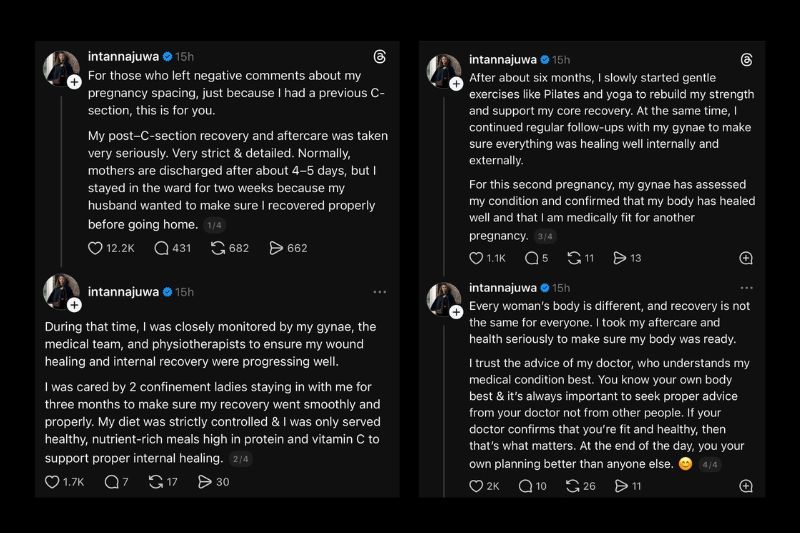Open three-dot menu on the confinement ladies post
Image resolution: width=800 pixels, height=533 pixels.
(380, 292)
